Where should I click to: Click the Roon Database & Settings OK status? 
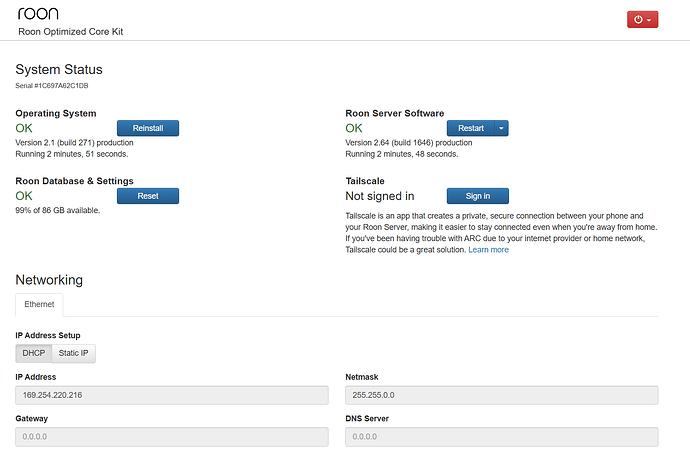click(24, 196)
